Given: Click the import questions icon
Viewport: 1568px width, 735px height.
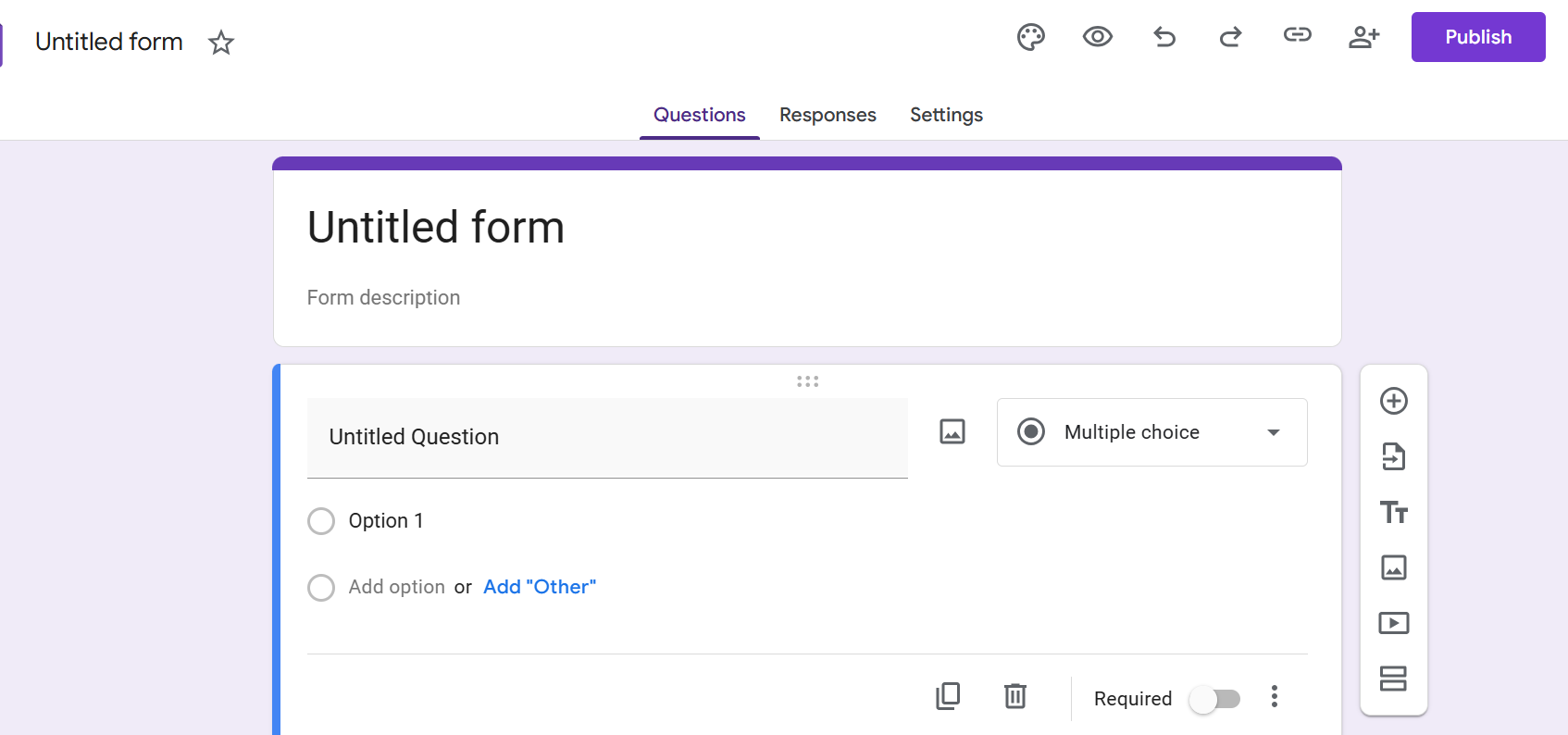Looking at the screenshot, I should coord(1393,456).
